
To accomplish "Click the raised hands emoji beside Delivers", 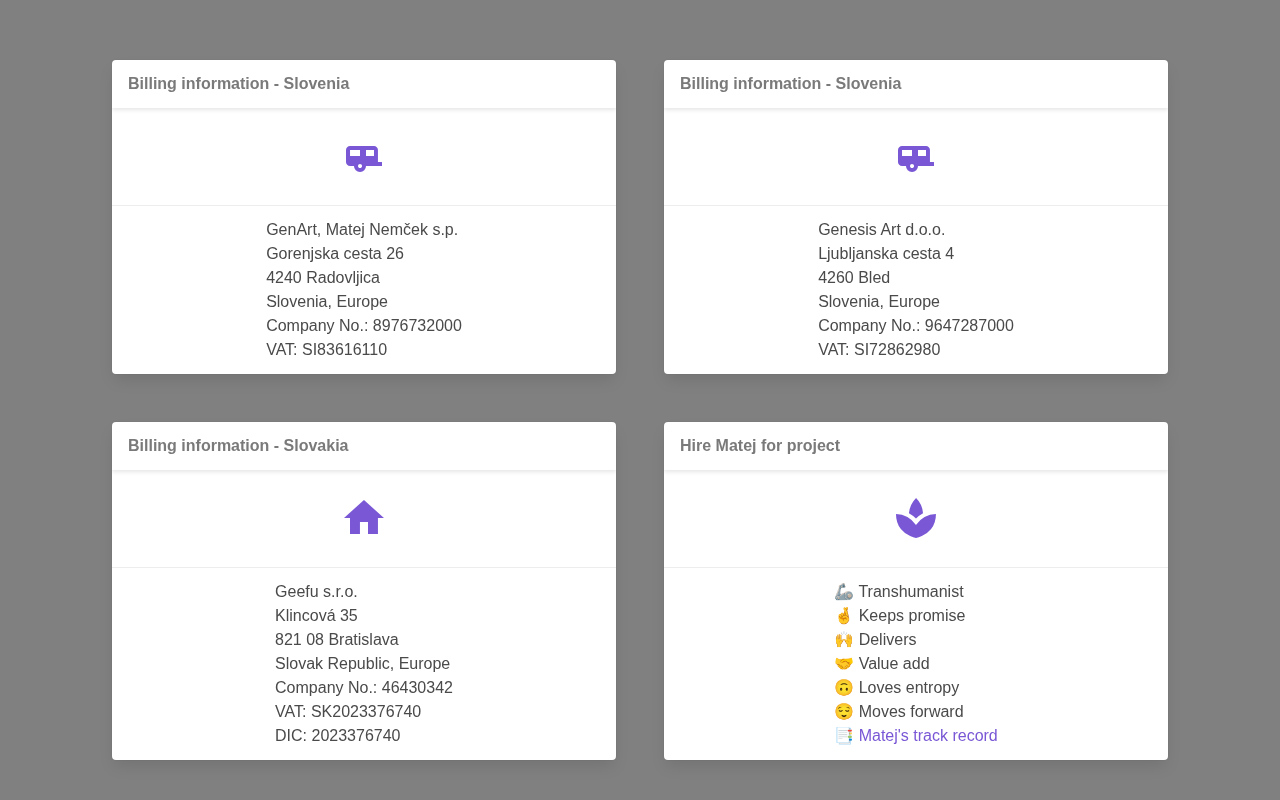I will (x=844, y=640).
